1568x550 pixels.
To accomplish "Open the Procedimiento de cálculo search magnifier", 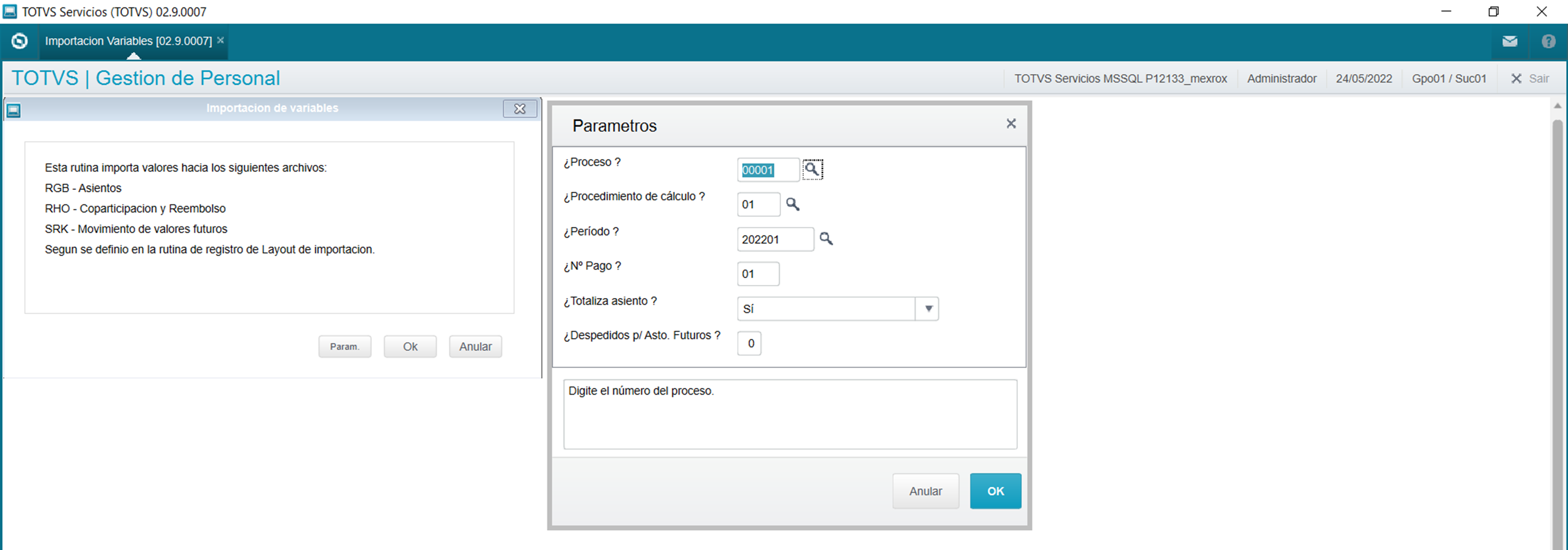I will pyautogui.click(x=792, y=204).
